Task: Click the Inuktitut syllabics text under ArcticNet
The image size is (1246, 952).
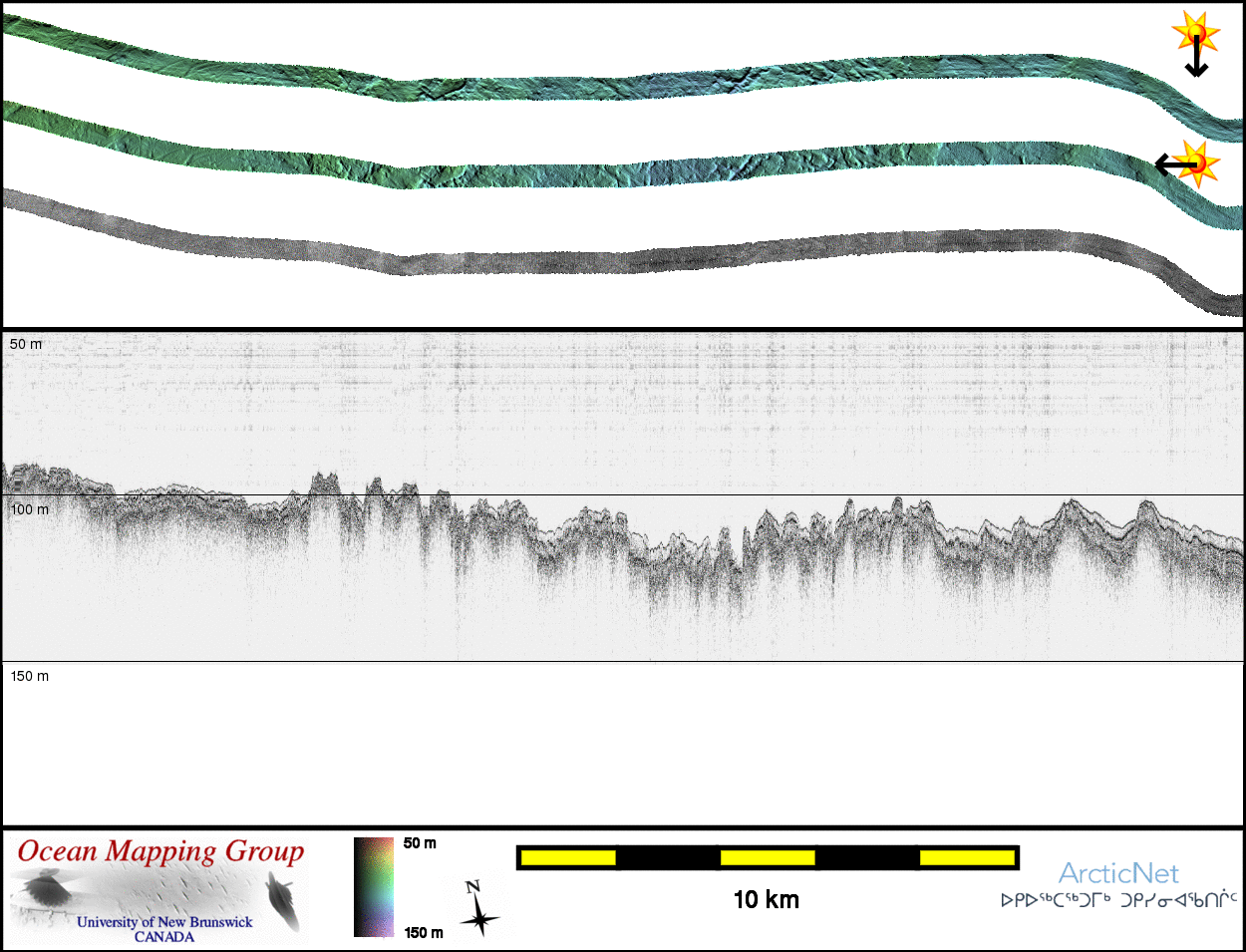Action: click(x=1118, y=900)
